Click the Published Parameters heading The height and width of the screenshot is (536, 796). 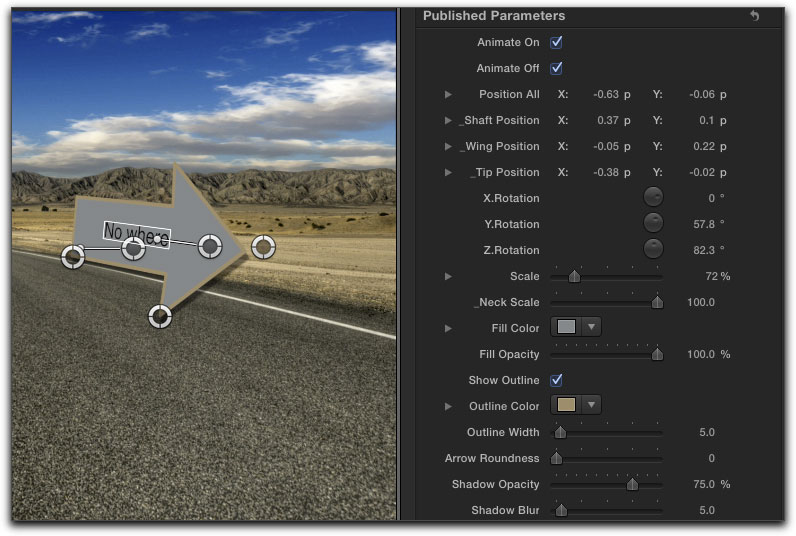(494, 16)
